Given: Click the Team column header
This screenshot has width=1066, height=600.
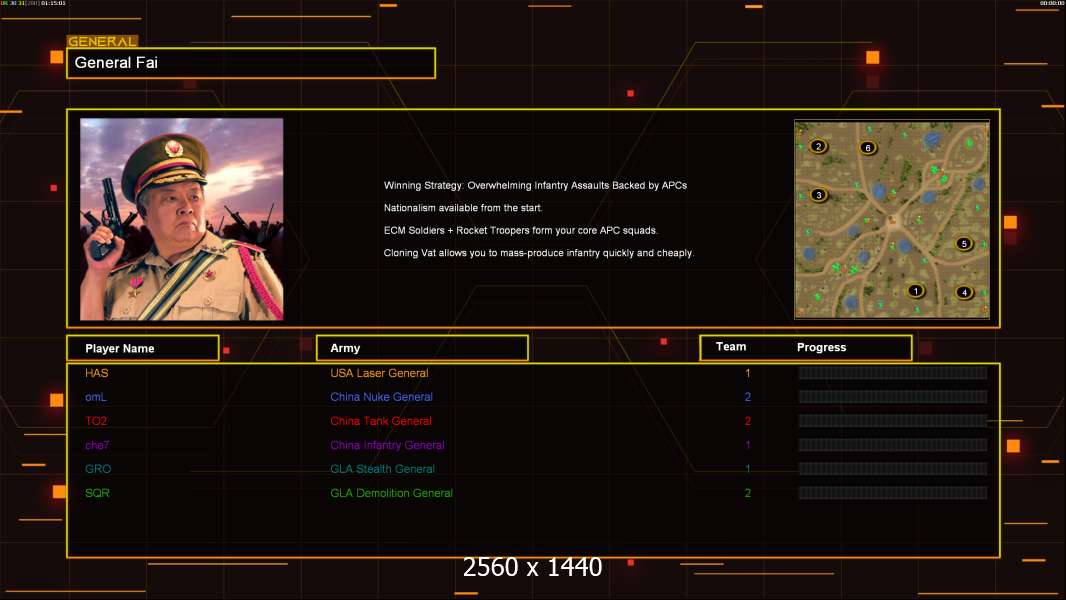Looking at the screenshot, I should click(731, 347).
